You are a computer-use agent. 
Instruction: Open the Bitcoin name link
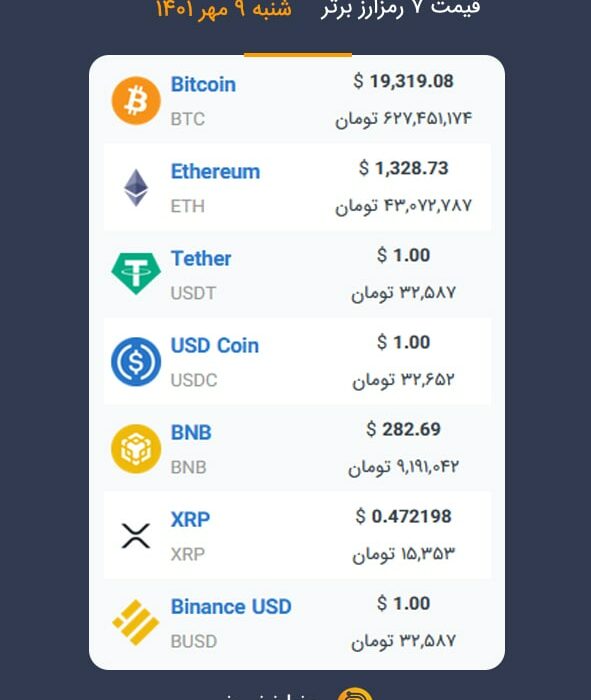coord(203,84)
